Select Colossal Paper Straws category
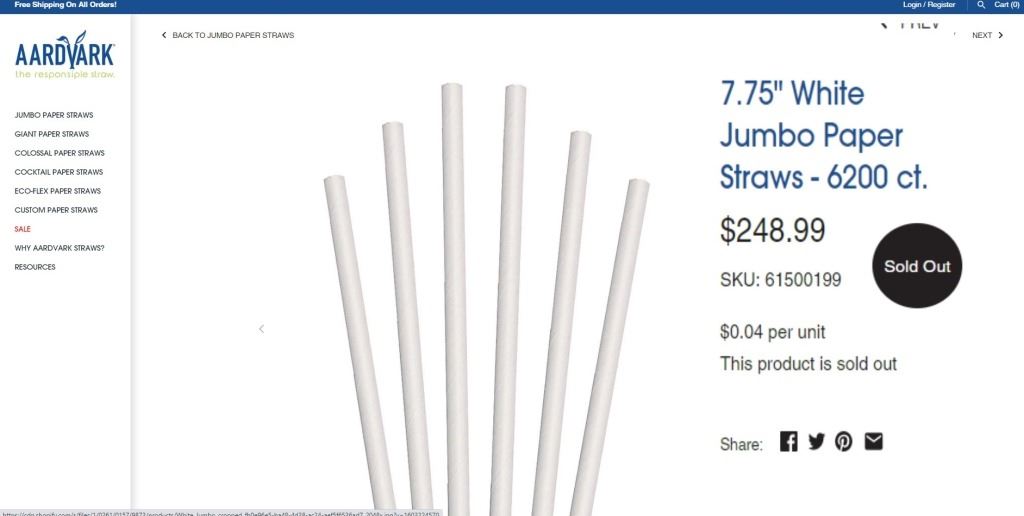Screen dimensions: 1024x516 pyautogui.click(x=59, y=153)
